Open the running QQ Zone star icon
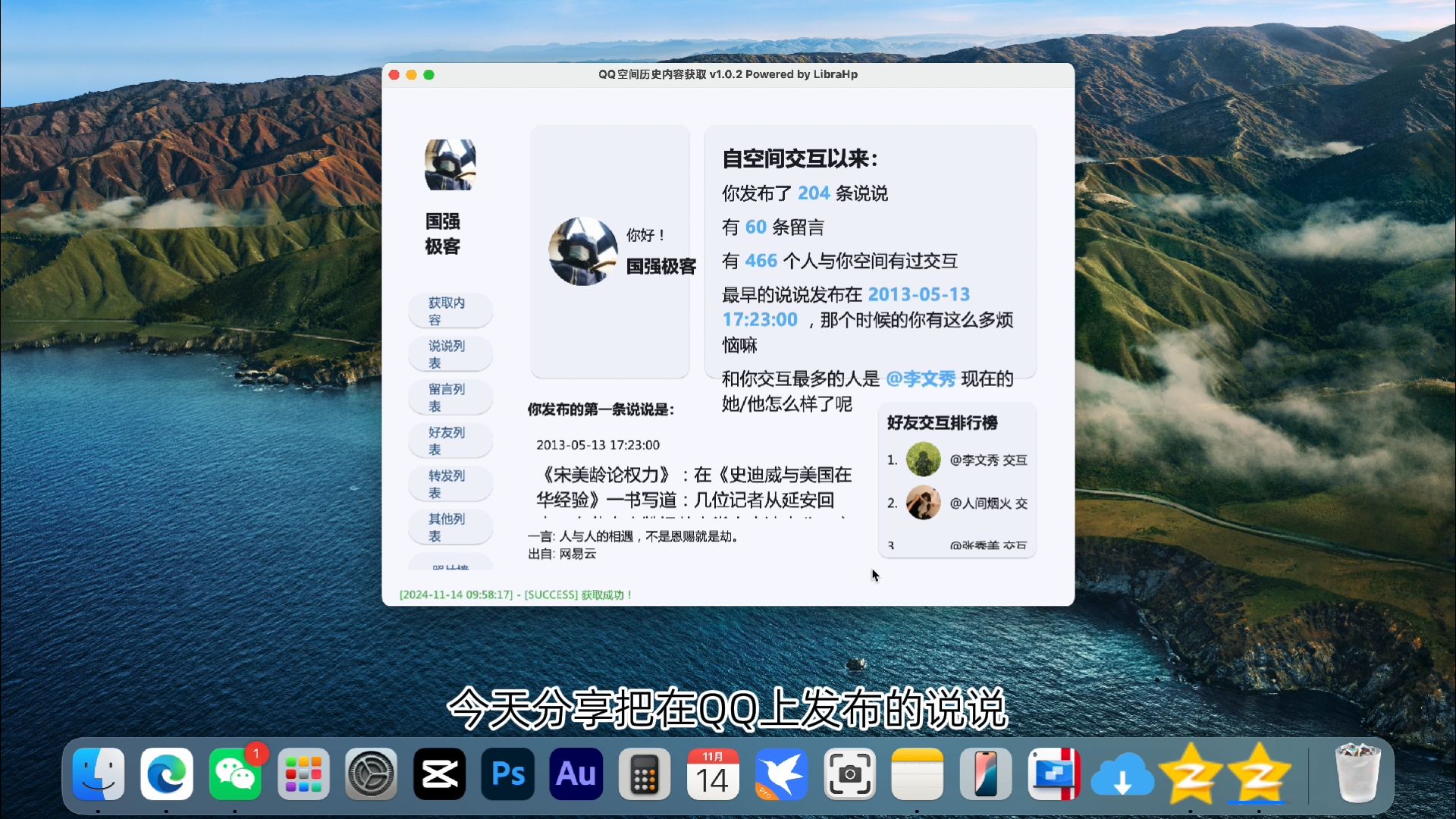Viewport: 1456px width, 819px height. click(1259, 773)
